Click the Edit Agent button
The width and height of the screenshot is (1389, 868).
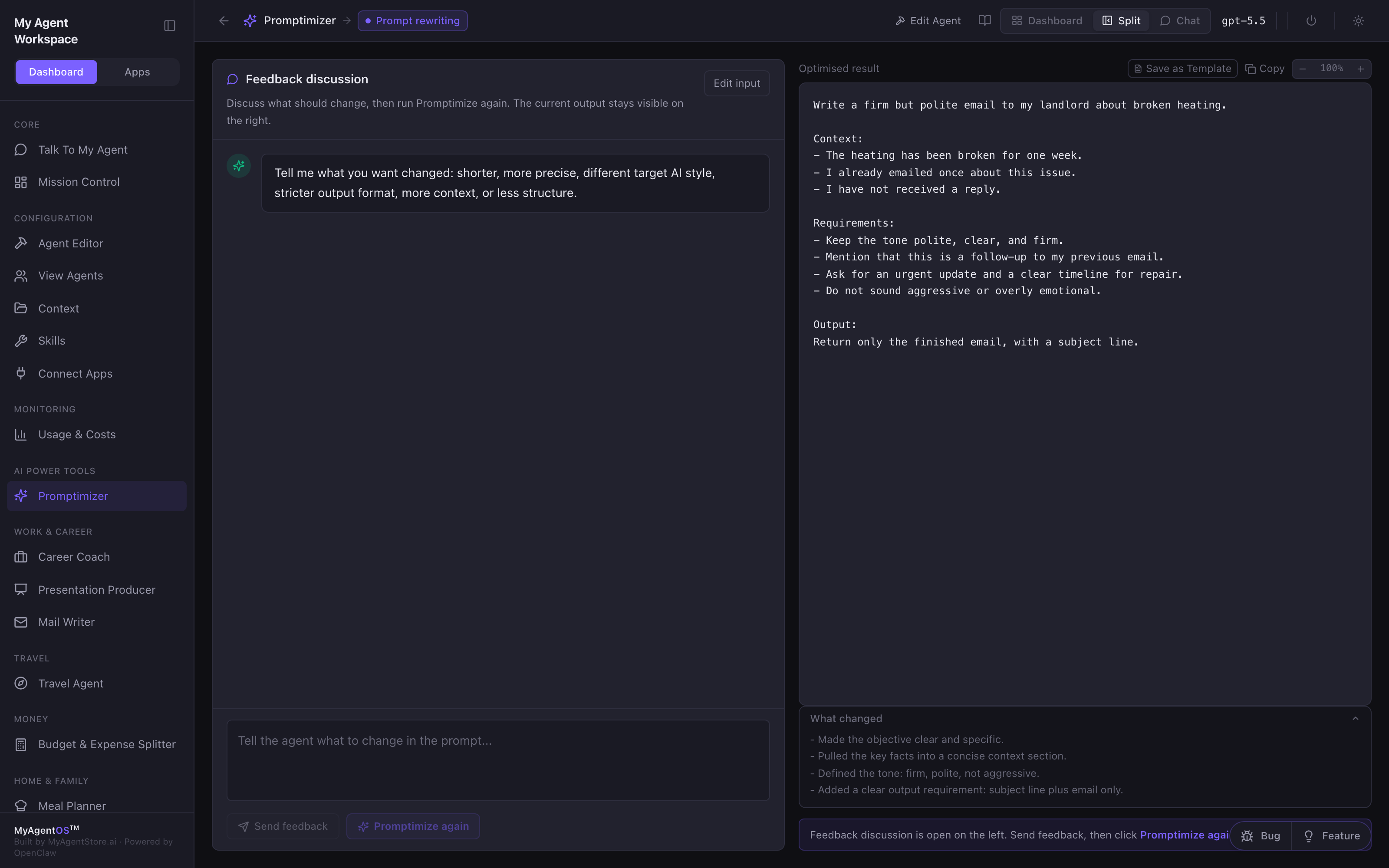928,21
